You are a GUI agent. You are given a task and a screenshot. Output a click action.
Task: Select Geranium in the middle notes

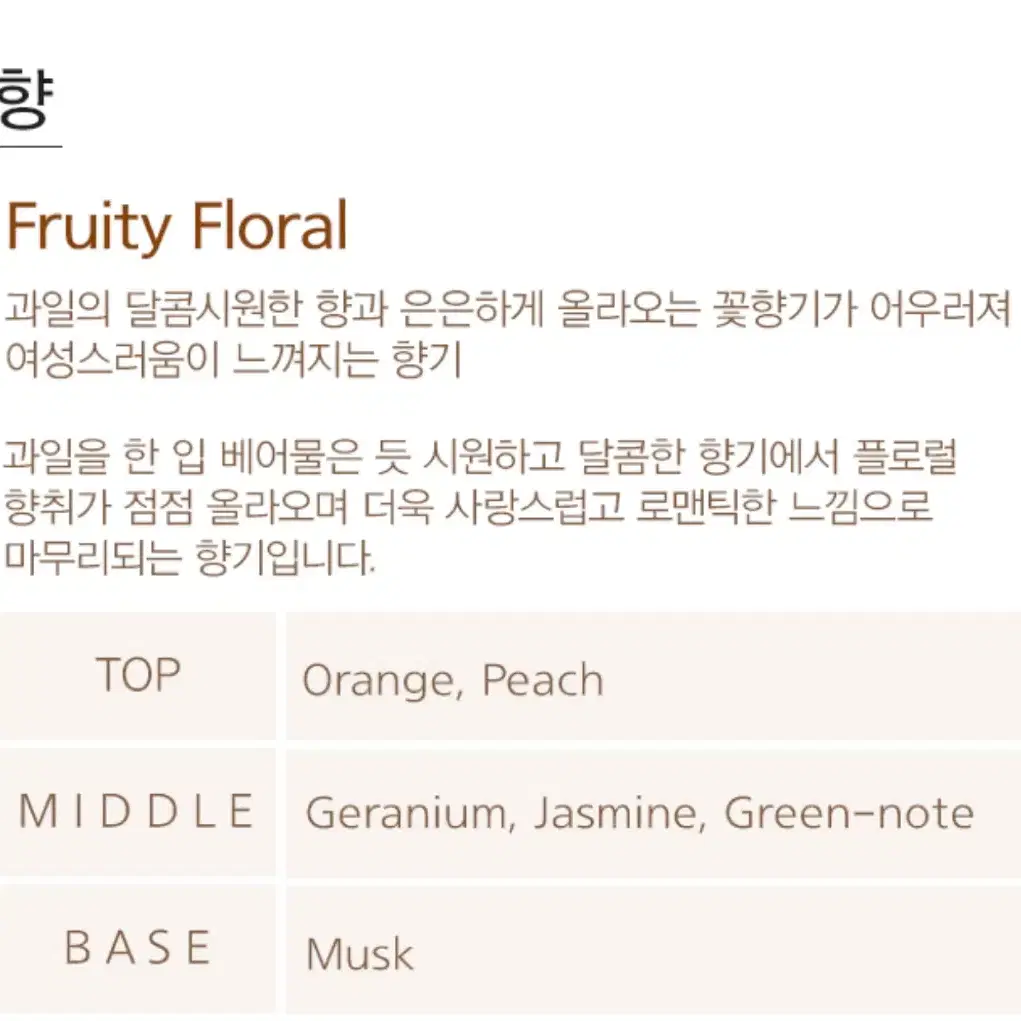pos(409,814)
